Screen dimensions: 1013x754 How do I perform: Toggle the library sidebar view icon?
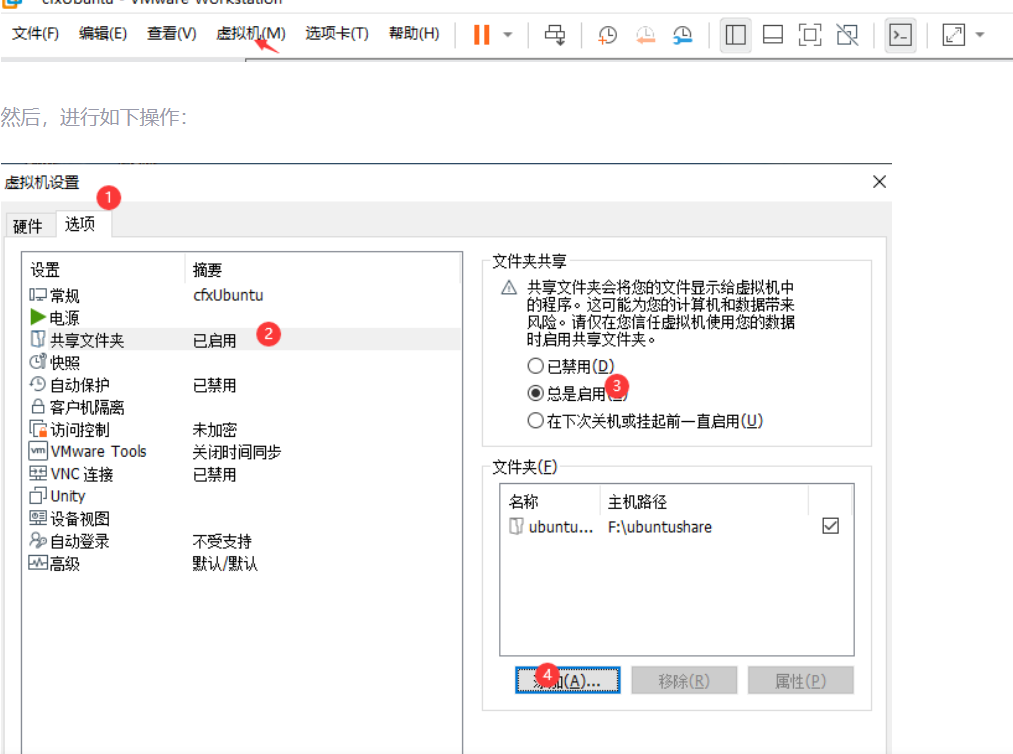pyautogui.click(x=735, y=34)
